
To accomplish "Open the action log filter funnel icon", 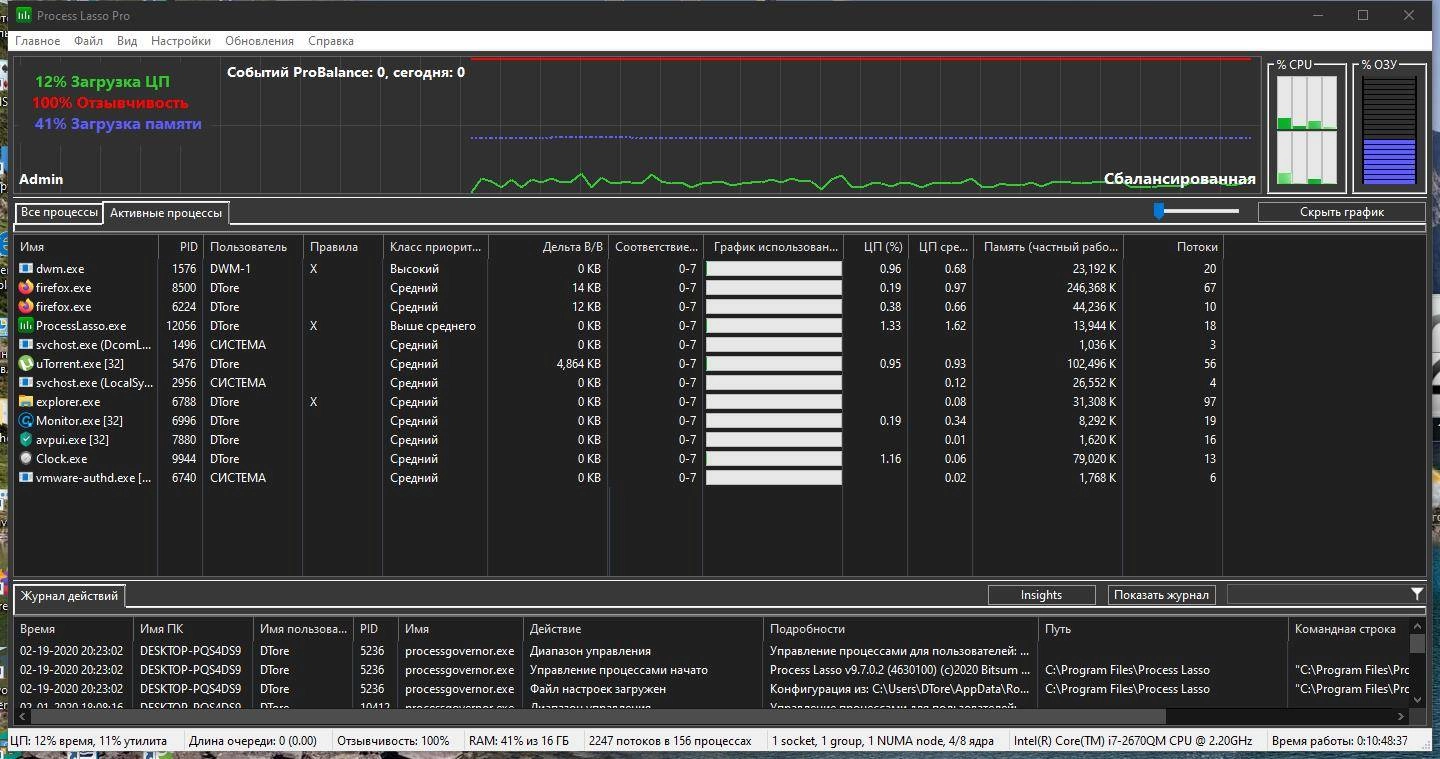I will coord(1417,594).
